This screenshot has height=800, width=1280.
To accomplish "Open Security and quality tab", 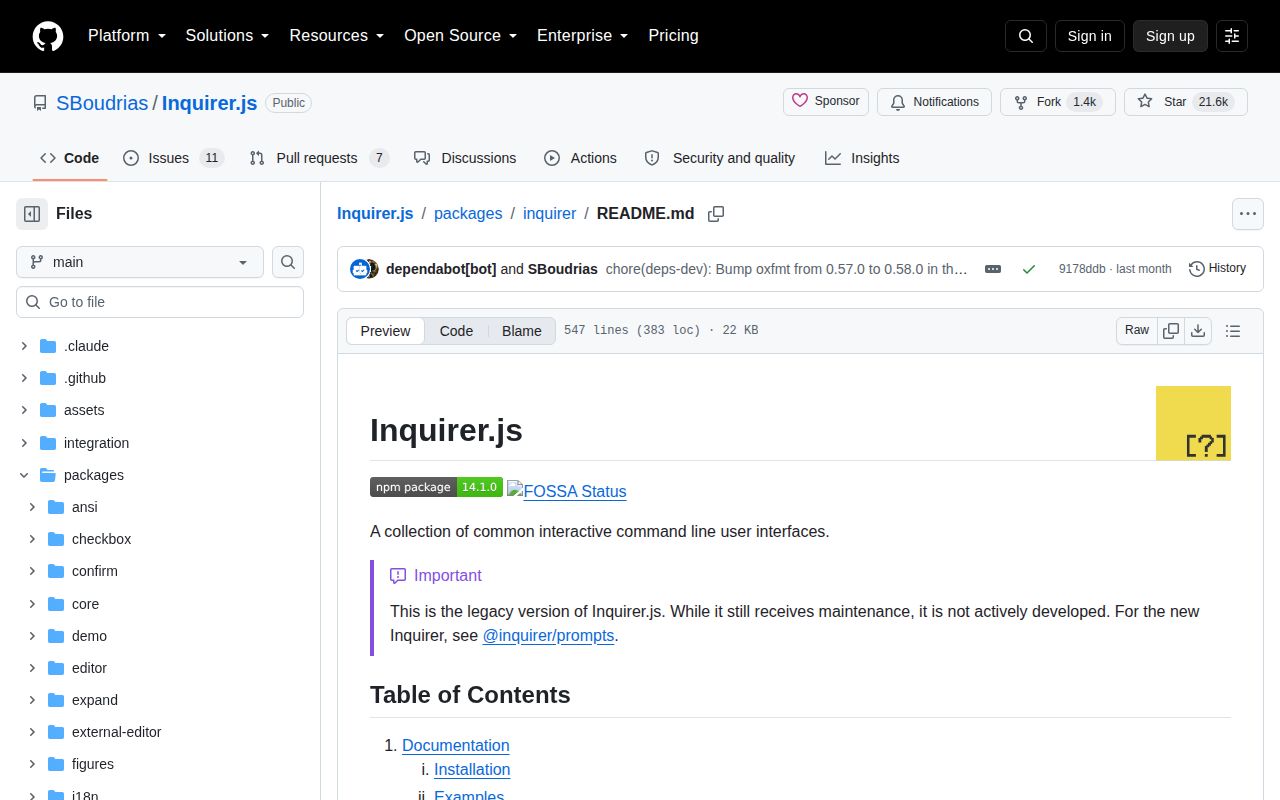I will tap(720, 158).
